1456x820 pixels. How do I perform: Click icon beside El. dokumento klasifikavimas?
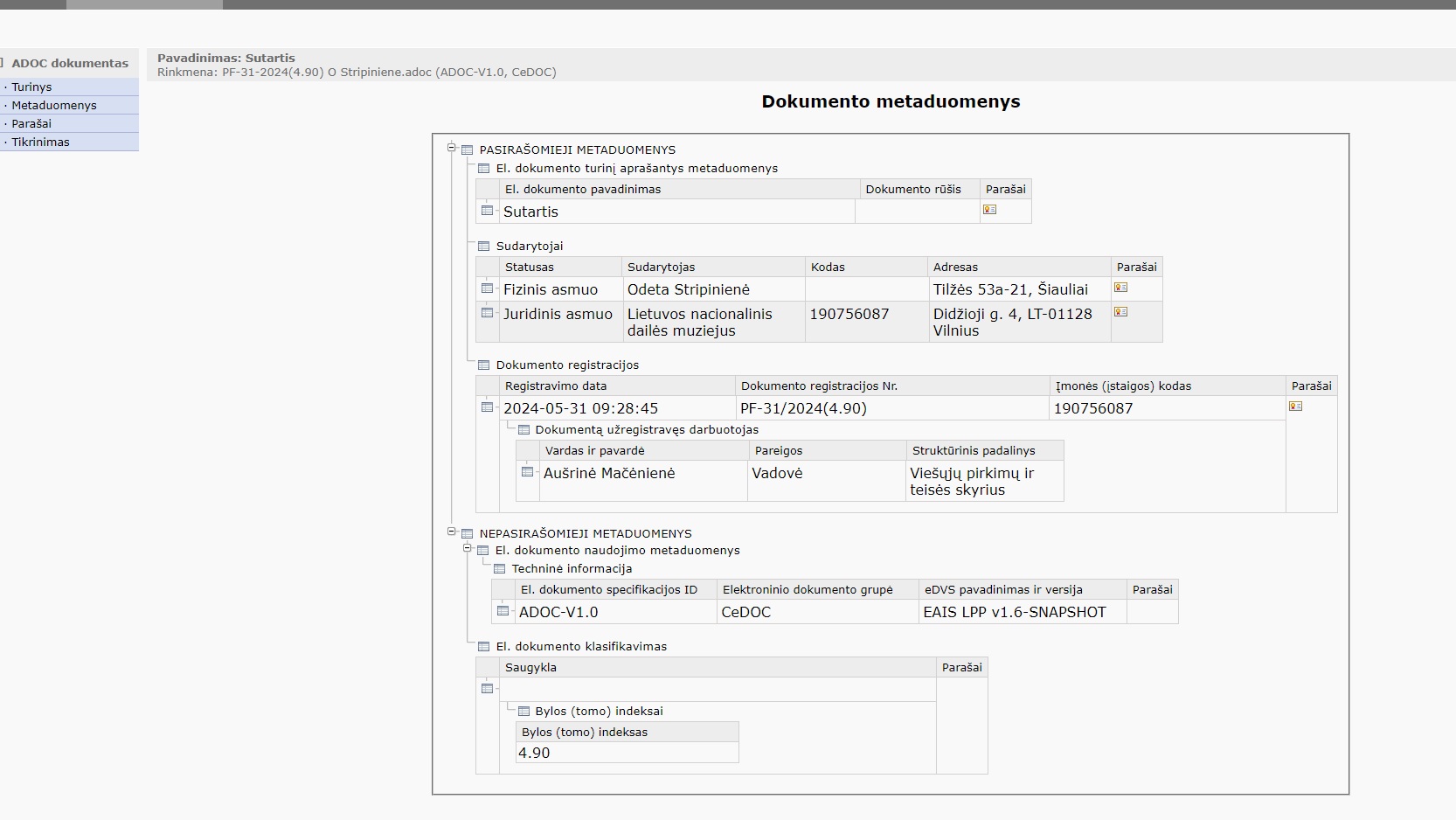click(483, 647)
